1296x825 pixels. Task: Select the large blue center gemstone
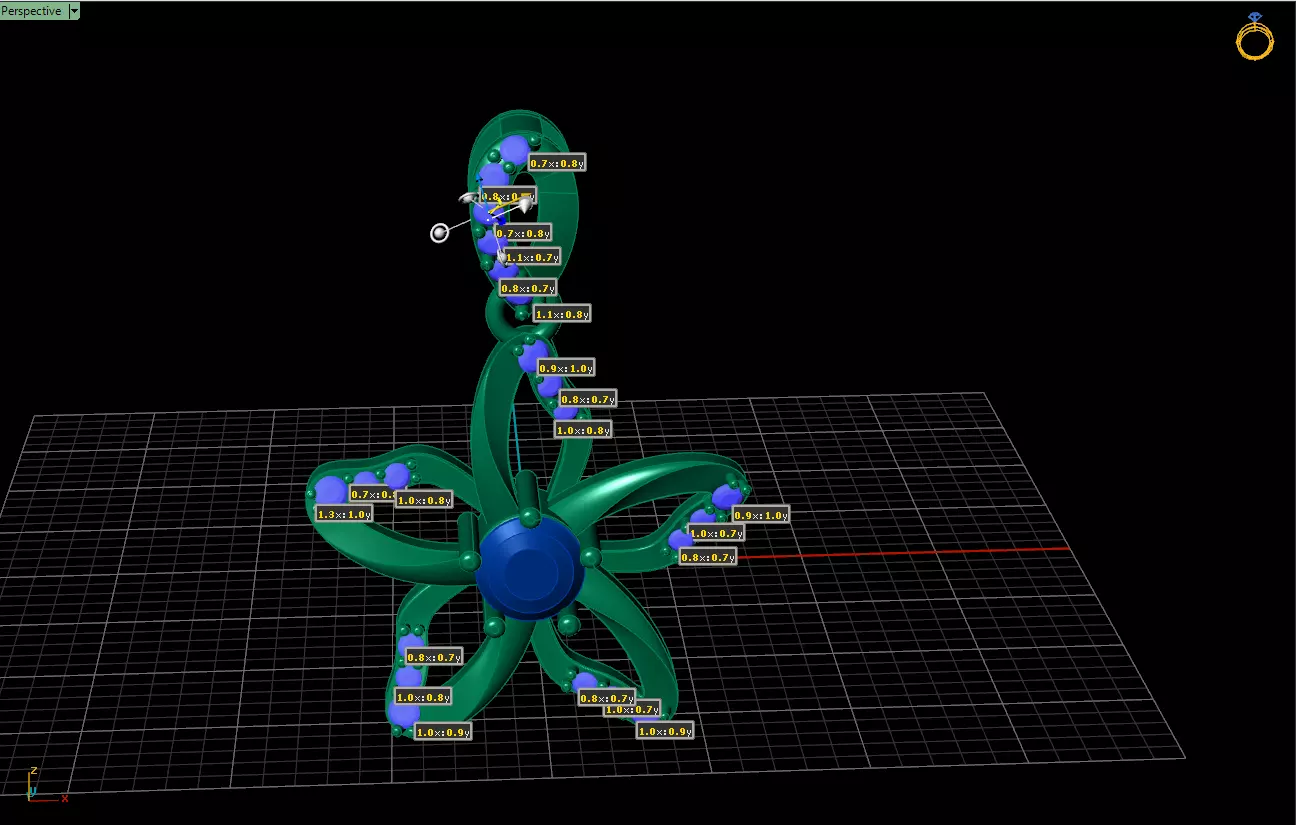coord(529,570)
